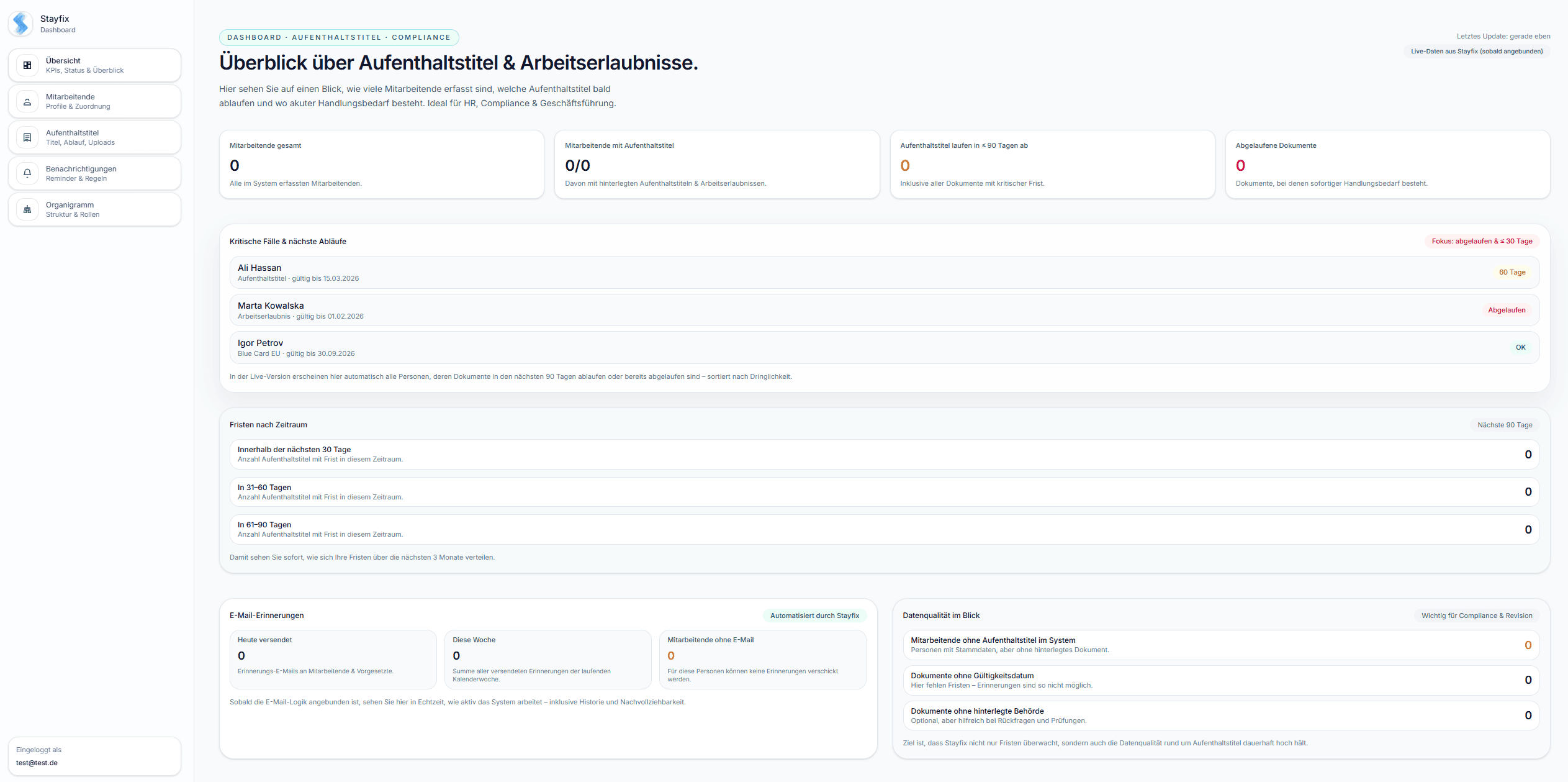Click the red Abgelaufen status badge
The height and width of the screenshot is (782, 1568).
pos(1506,310)
